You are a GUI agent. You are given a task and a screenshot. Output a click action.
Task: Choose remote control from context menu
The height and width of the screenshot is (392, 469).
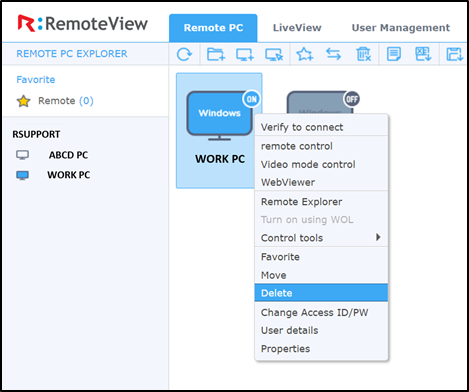(x=321, y=146)
